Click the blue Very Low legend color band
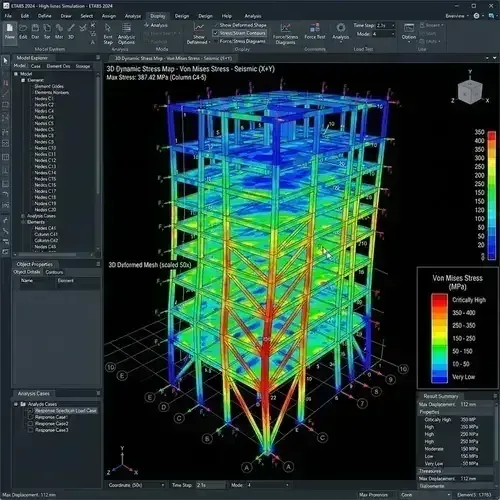The height and width of the screenshot is (500, 500). point(439,377)
